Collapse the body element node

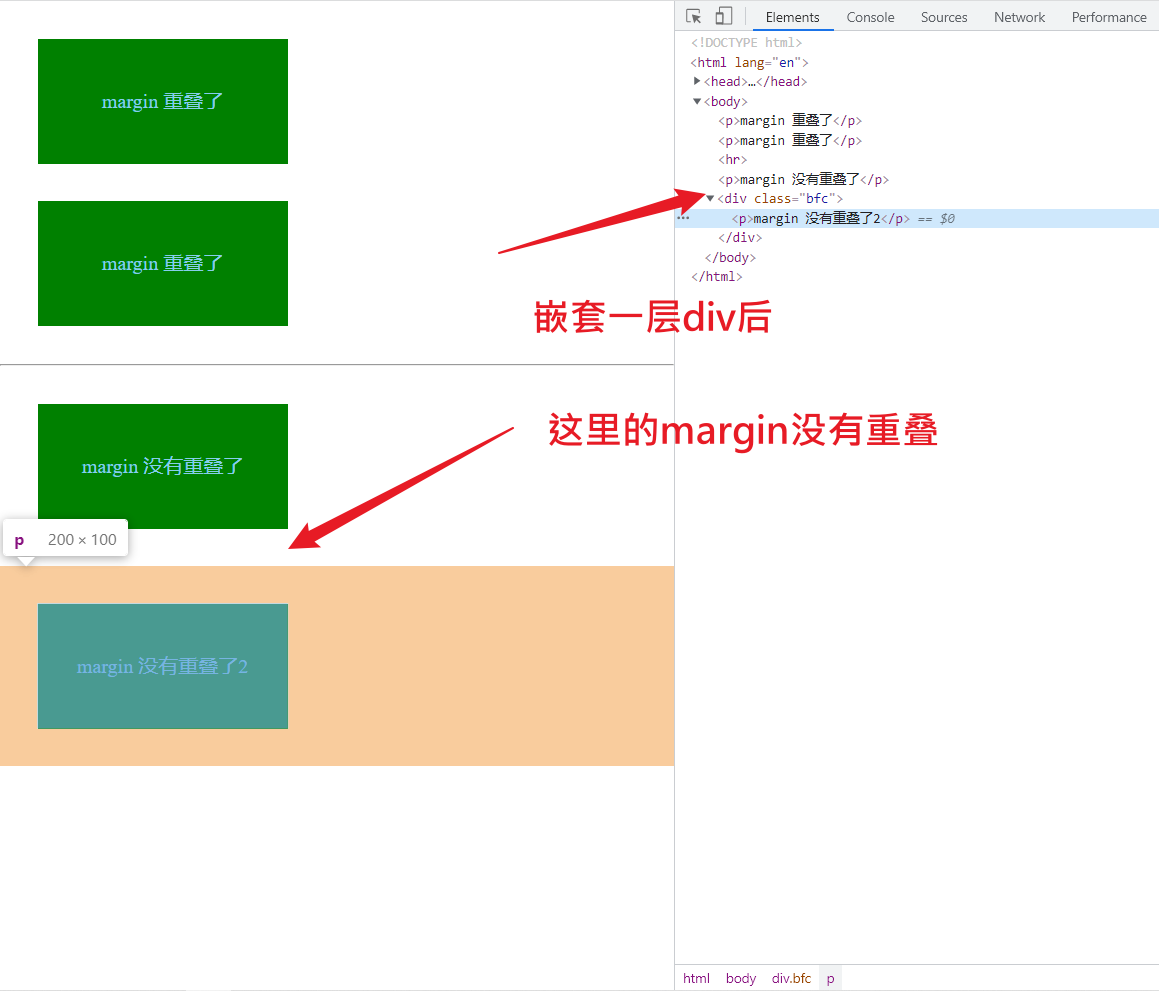(x=697, y=101)
